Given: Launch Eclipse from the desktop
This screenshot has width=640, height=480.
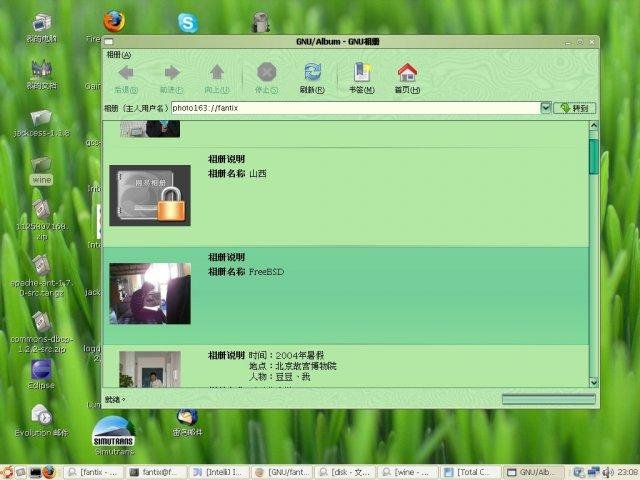Looking at the screenshot, I should coord(41,370).
